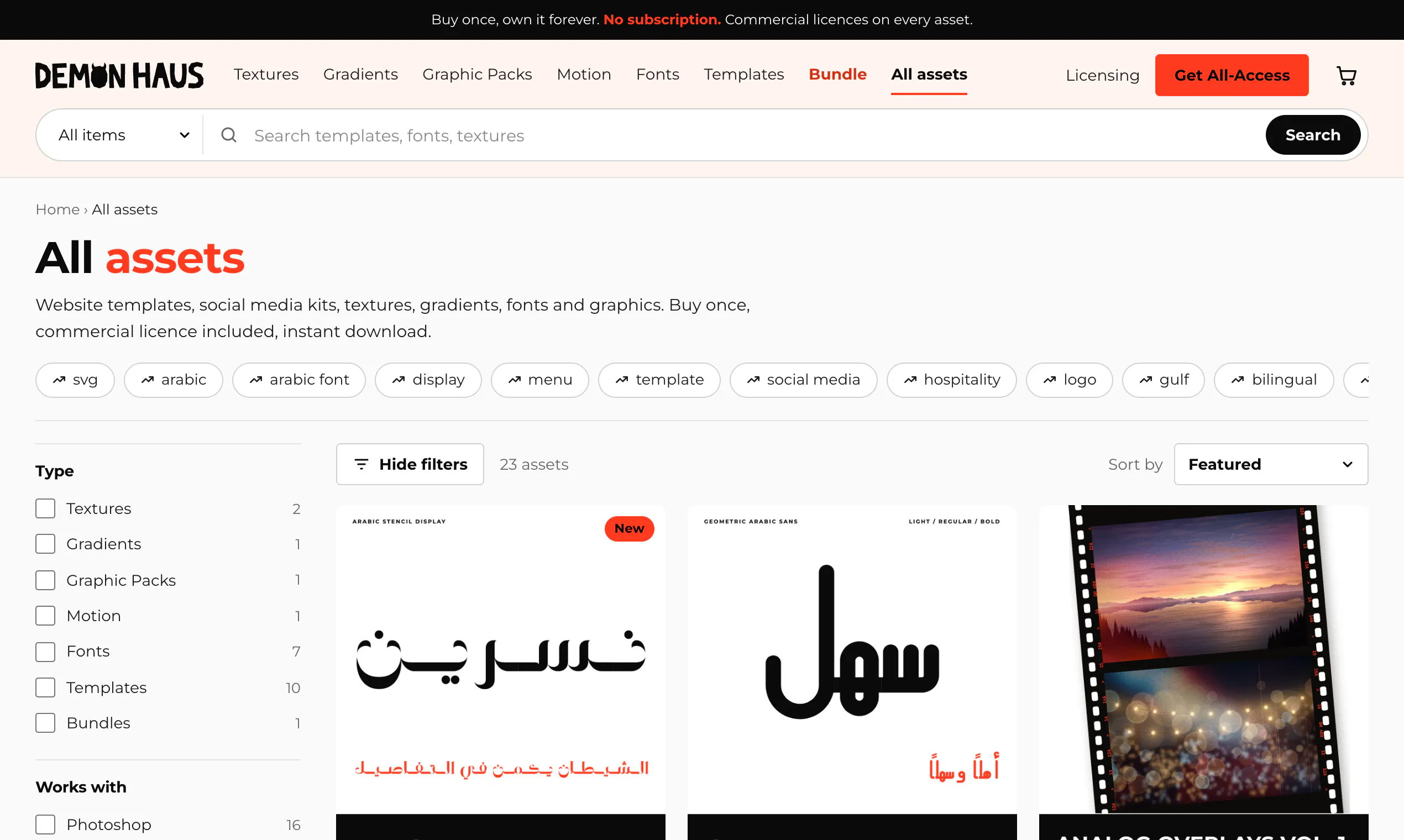Toggle the Templates type checkbox

pos(45,687)
